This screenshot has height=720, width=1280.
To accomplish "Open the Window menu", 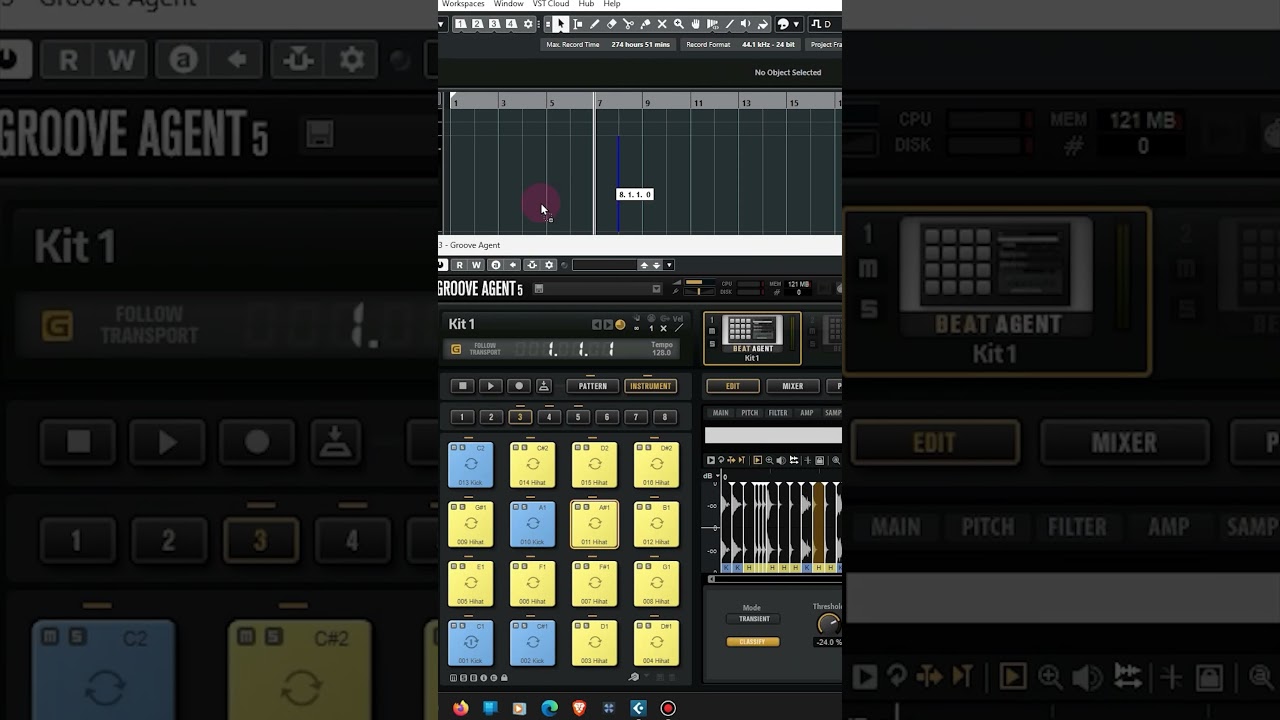I will click(x=508, y=4).
